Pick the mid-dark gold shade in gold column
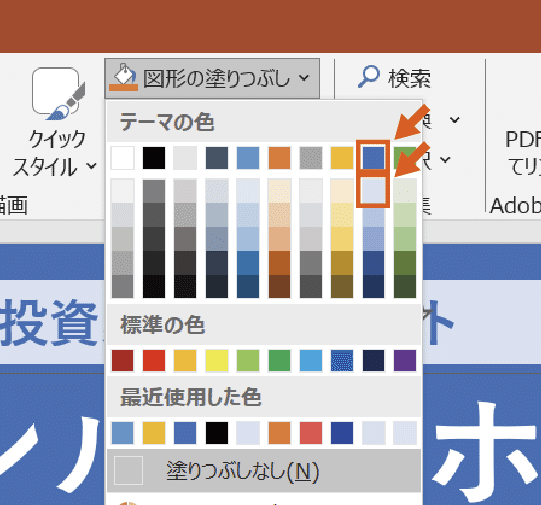541x505 pixels. coord(342,263)
